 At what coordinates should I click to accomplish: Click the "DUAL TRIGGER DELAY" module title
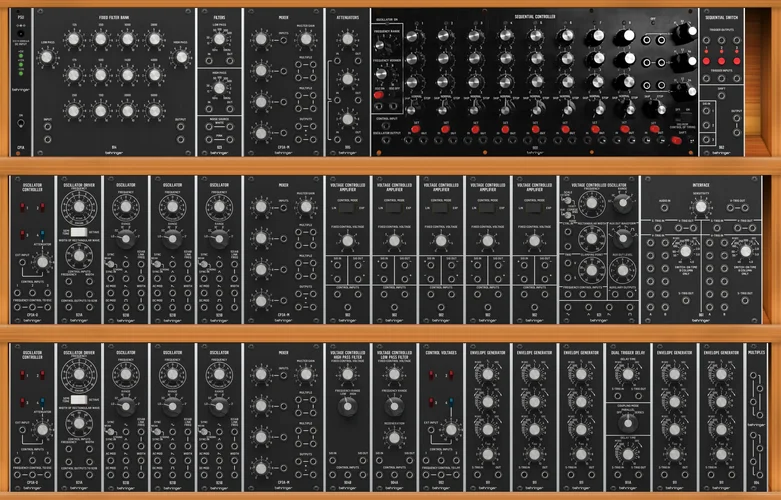click(x=628, y=353)
